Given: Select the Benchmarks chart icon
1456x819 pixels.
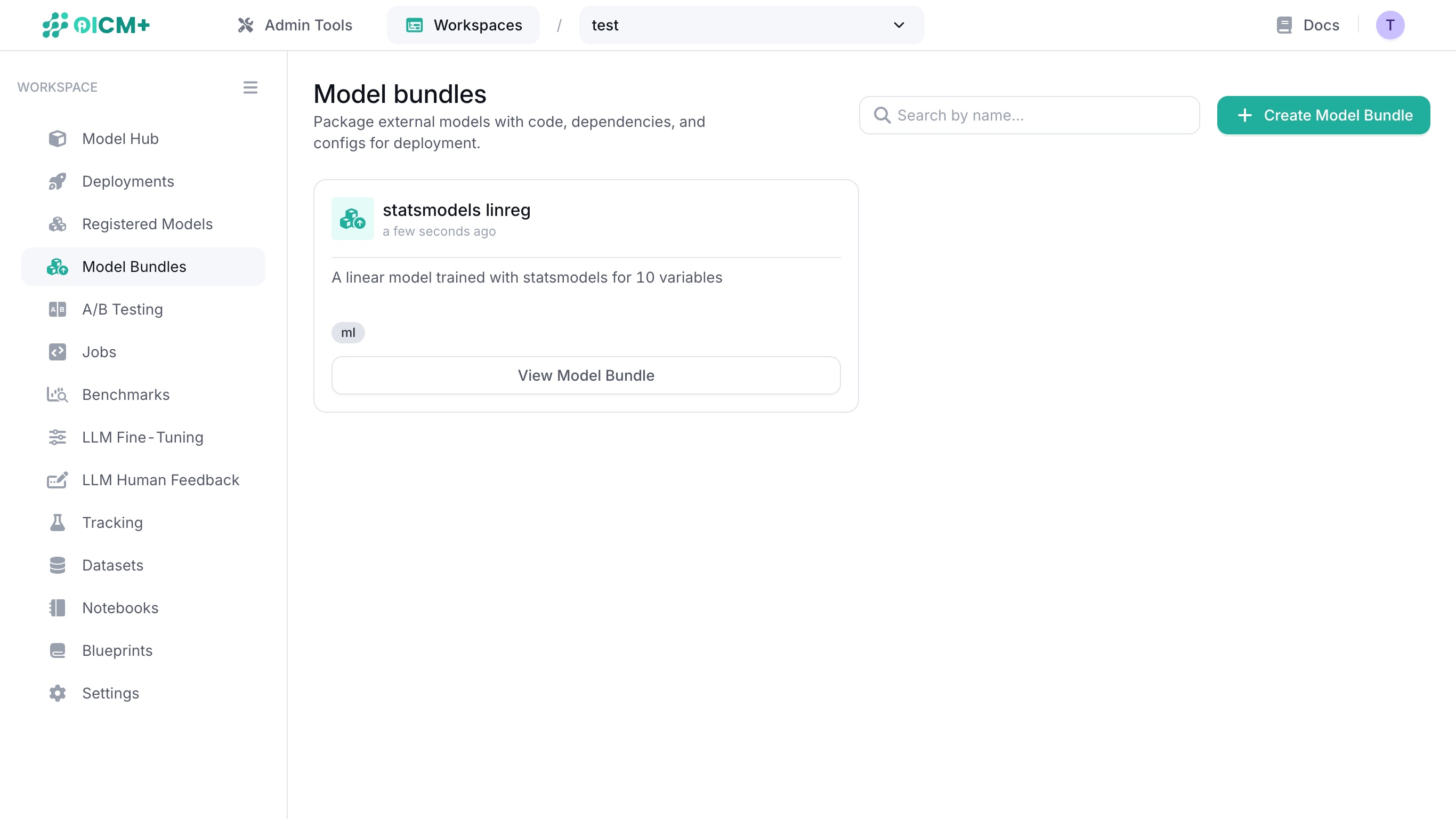Looking at the screenshot, I should pos(57,394).
